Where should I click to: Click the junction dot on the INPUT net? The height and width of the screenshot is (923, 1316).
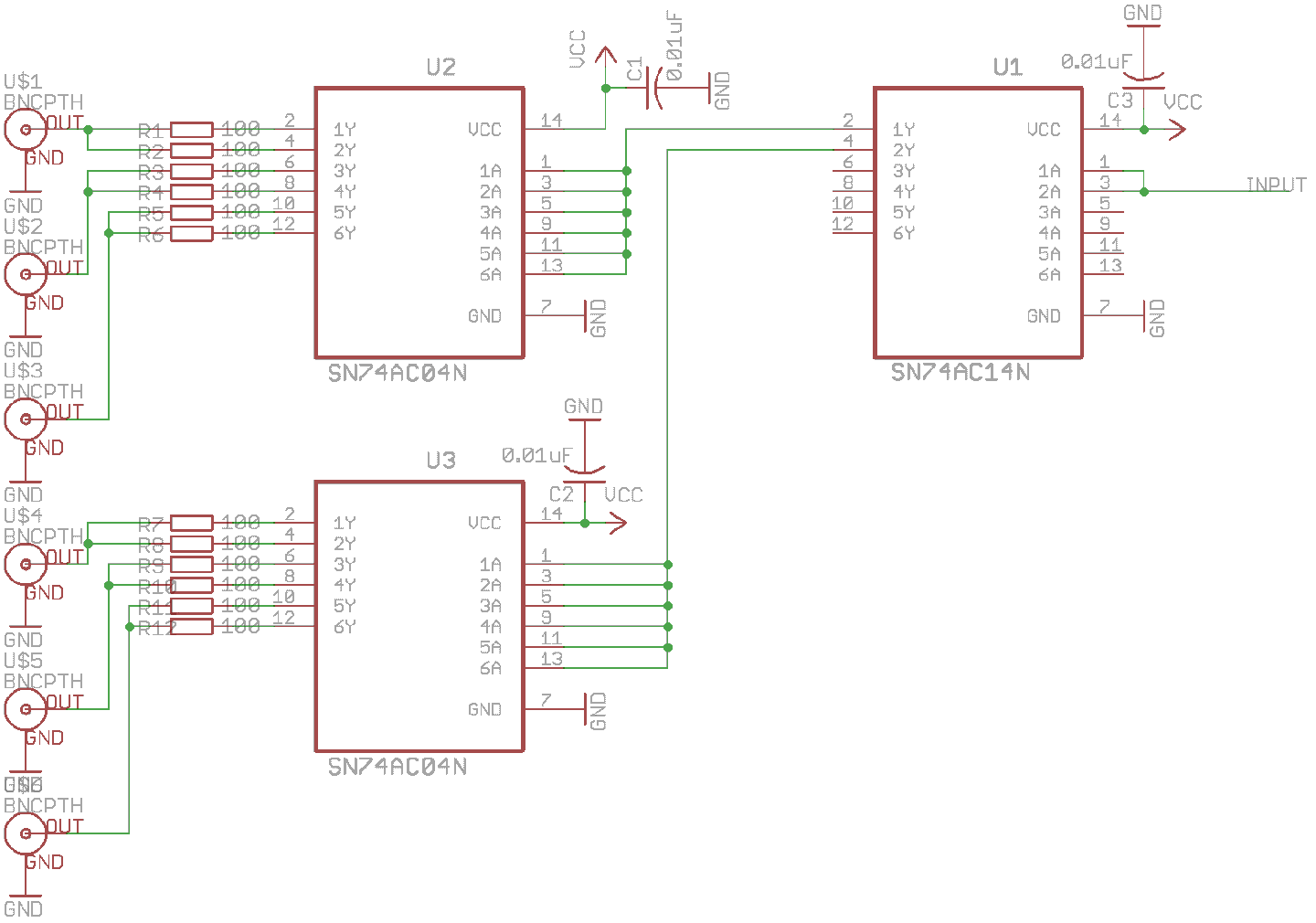pos(1143,192)
